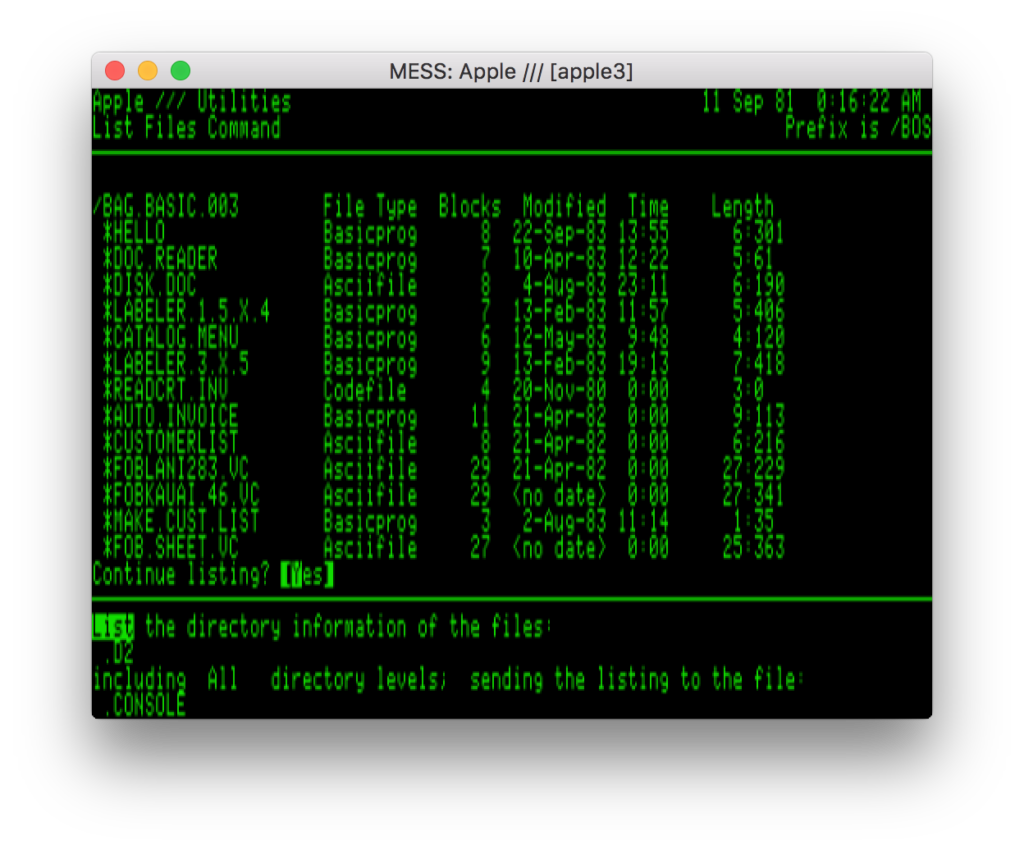Screen dimensions: 1024x850
Task: Click the 'Blocks' column header
Action: 470,207
